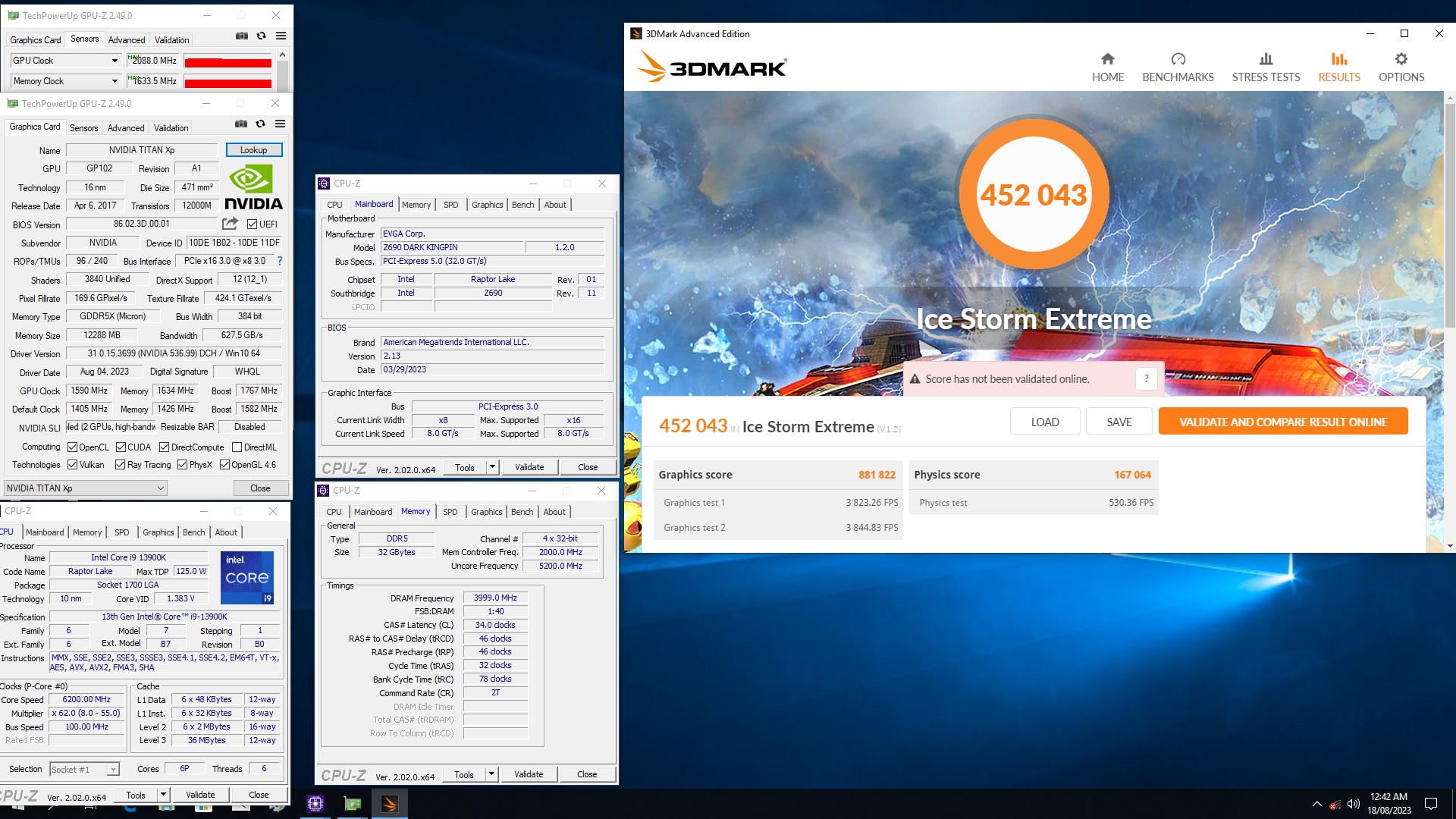Click the NVIDIA TITAN Xp name field
1456x819 pixels.
pyautogui.click(x=142, y=150)
